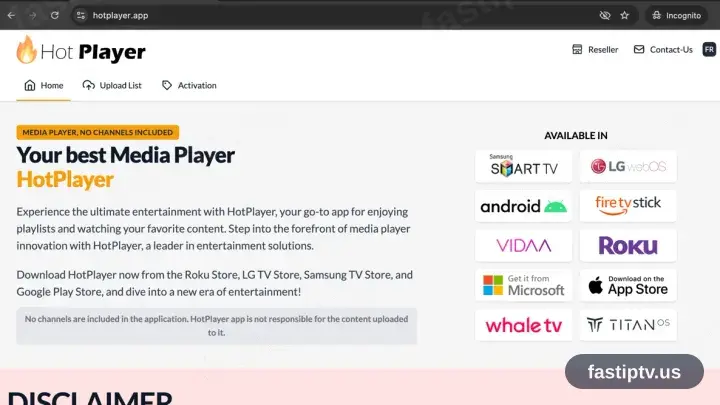Open the Activation tab

click(x=189, y=85)
